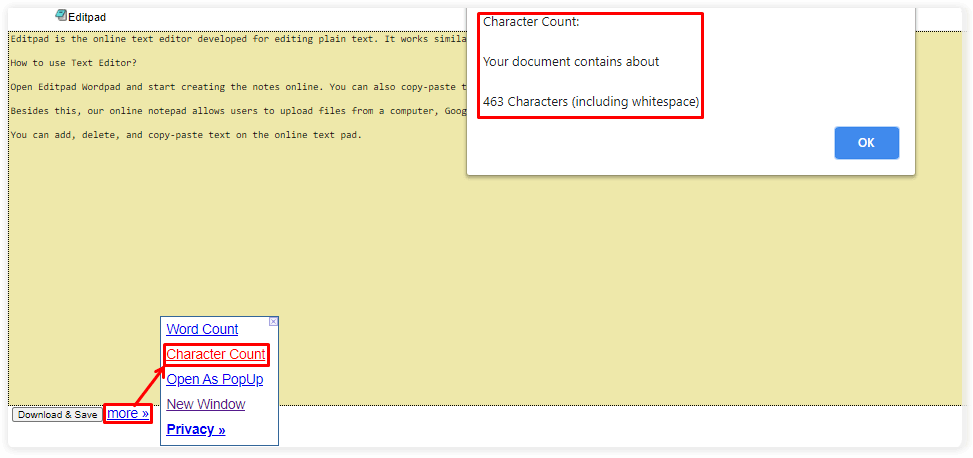Open the Privacy » link
The image size is (973, 458).
tap(196, 429)
